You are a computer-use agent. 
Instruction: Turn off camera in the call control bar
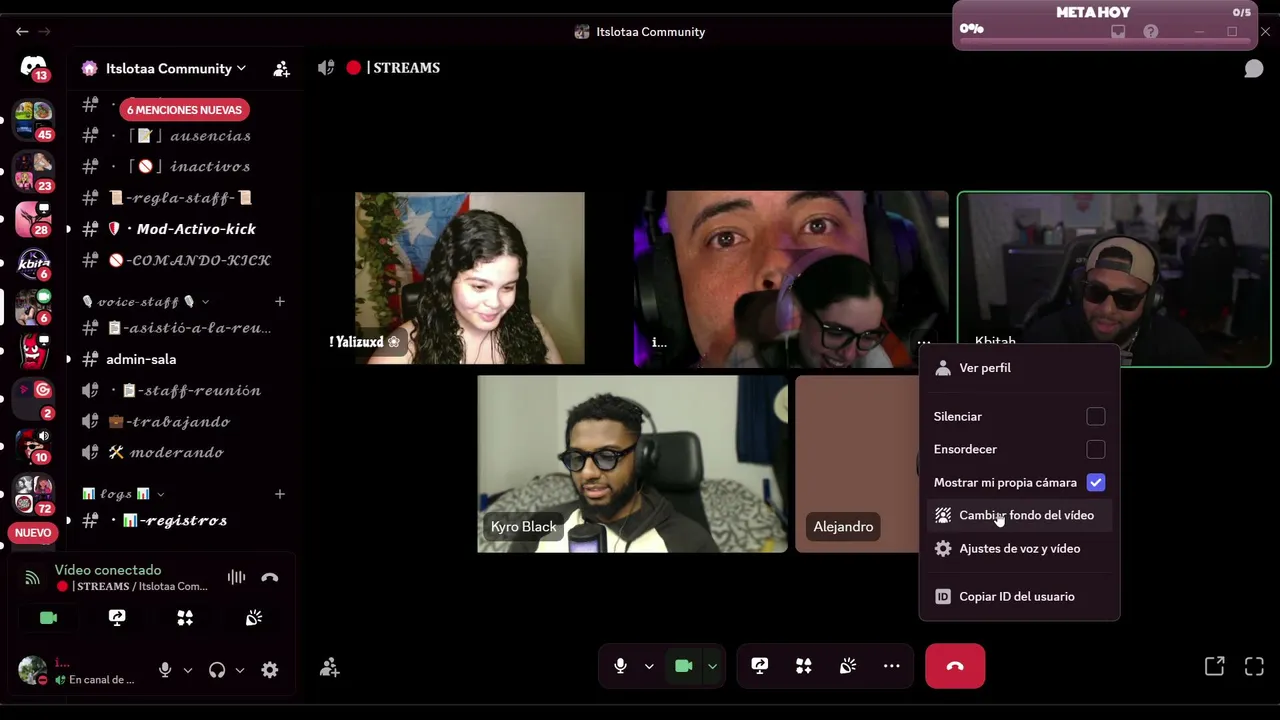pos(684,666)
